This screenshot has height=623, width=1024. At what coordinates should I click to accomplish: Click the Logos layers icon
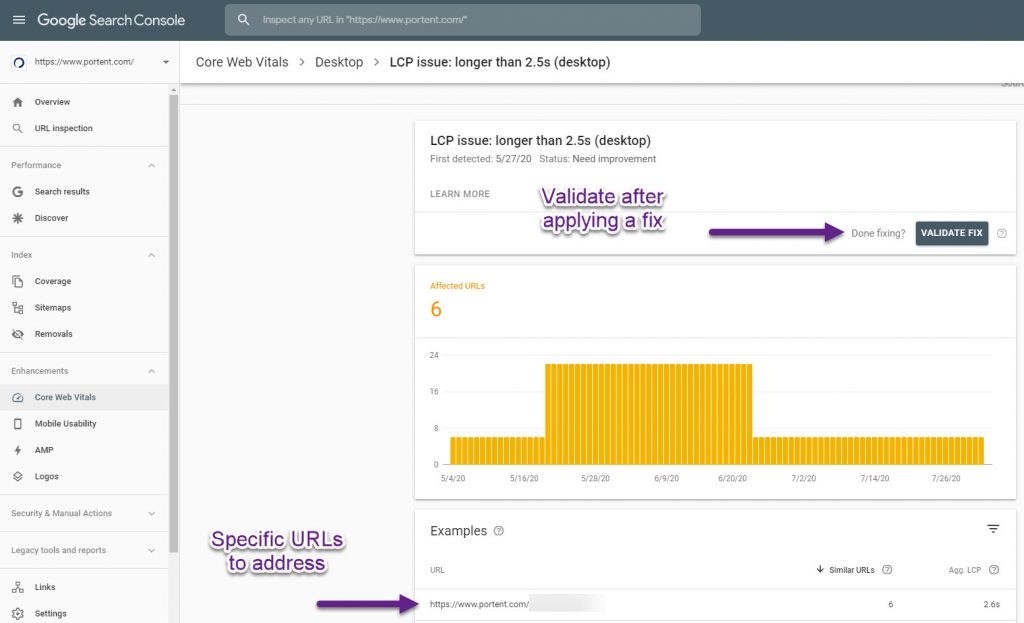(18, 477)
